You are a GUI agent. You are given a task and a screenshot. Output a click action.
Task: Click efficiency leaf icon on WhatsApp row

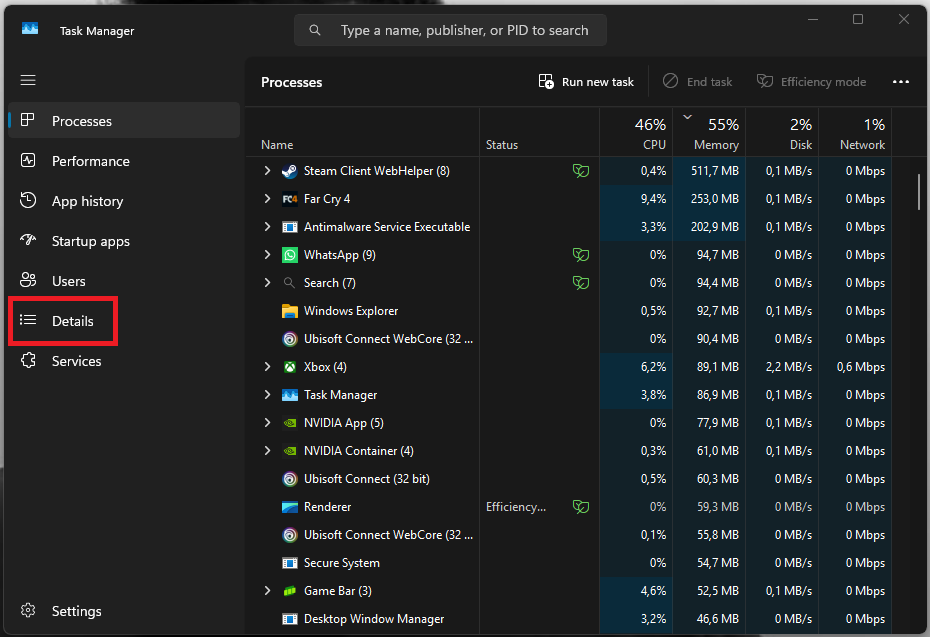coord(581,255)
